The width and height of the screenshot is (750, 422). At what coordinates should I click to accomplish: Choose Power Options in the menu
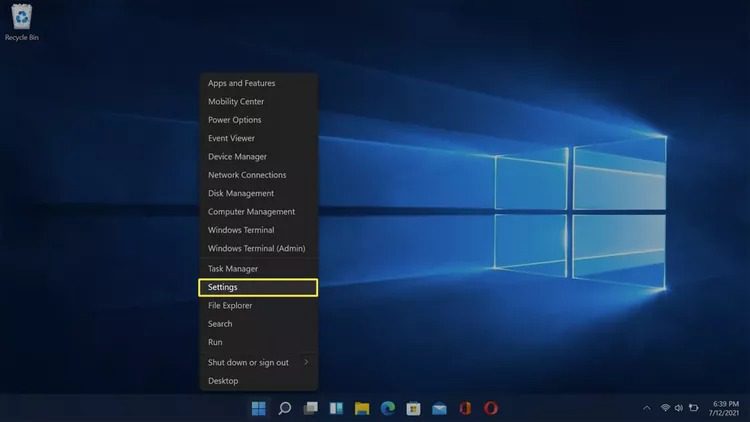(259, 120)
